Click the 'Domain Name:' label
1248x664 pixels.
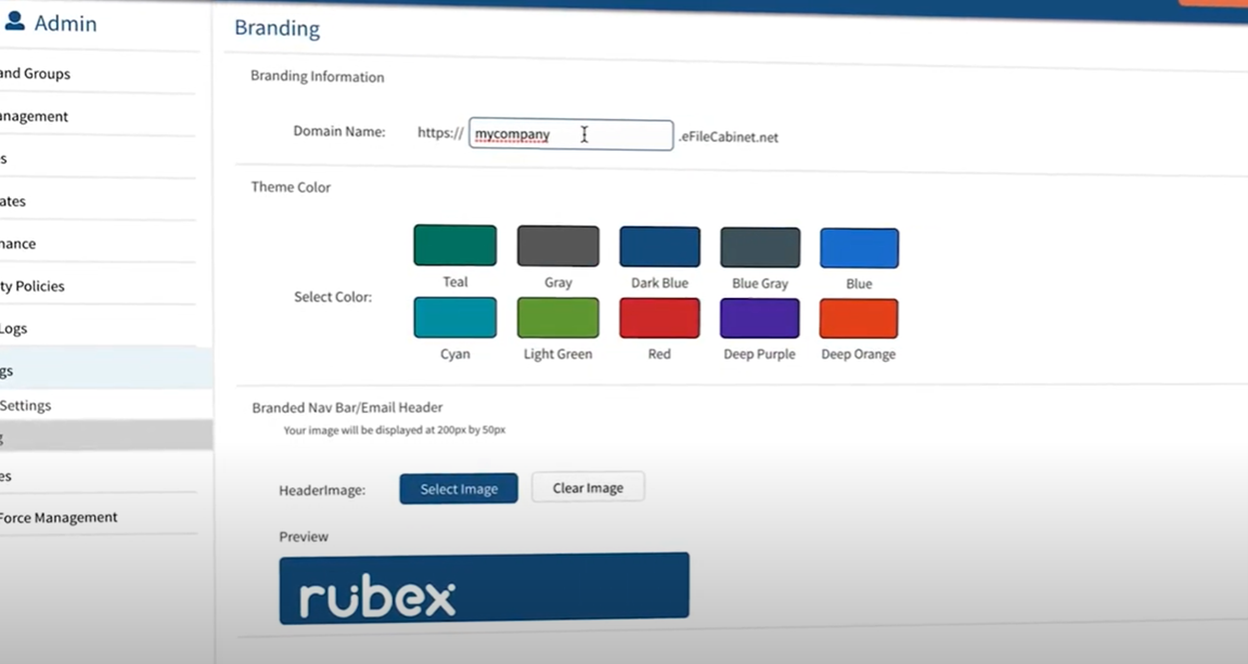[x=339, y=131]
